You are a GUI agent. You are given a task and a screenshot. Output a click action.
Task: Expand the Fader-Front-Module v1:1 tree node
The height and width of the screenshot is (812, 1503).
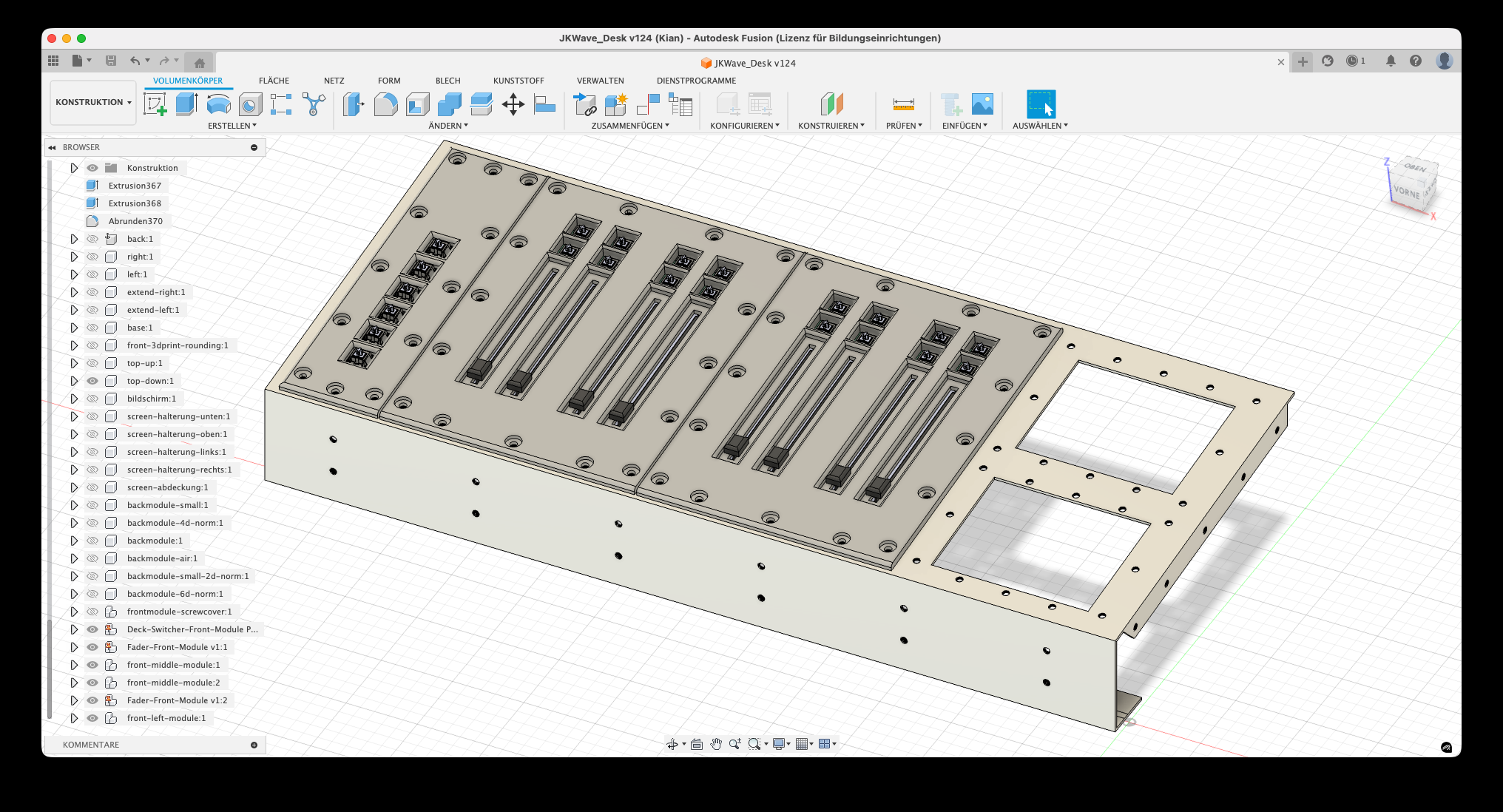[74, 647]
